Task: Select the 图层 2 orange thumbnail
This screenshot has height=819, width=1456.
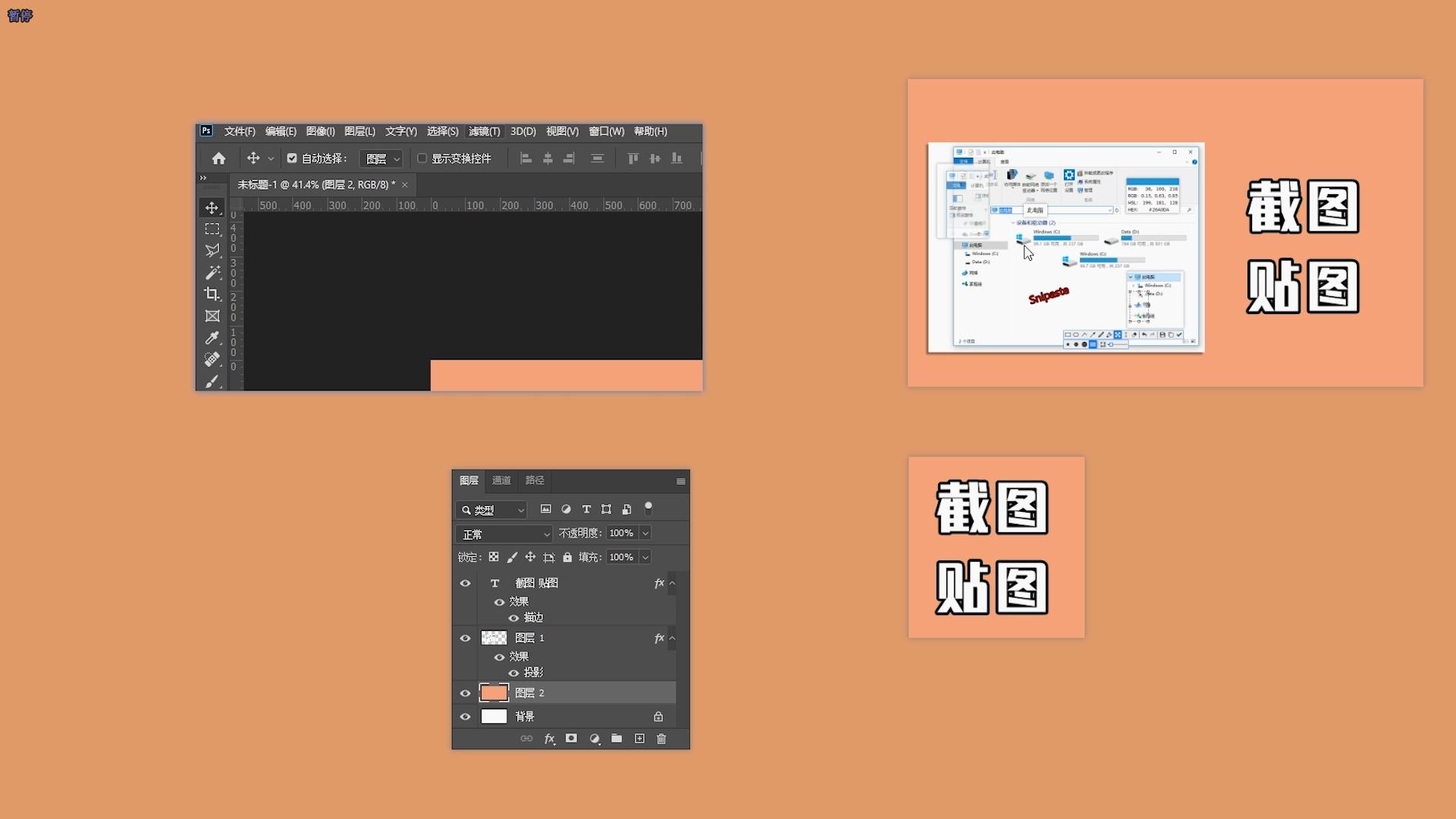Action: click(494, 692)
